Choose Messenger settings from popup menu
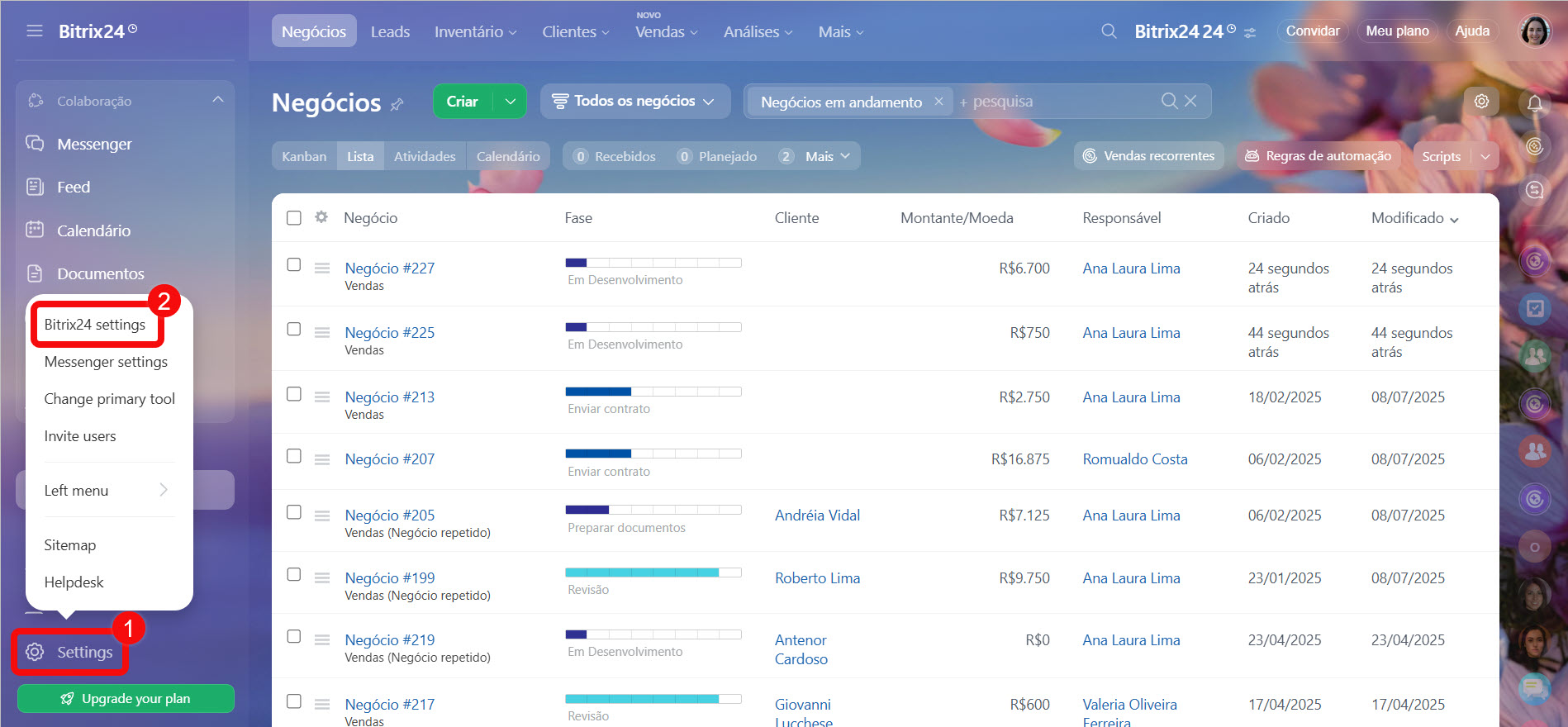Screen dimensions: 1568x727 106,362
